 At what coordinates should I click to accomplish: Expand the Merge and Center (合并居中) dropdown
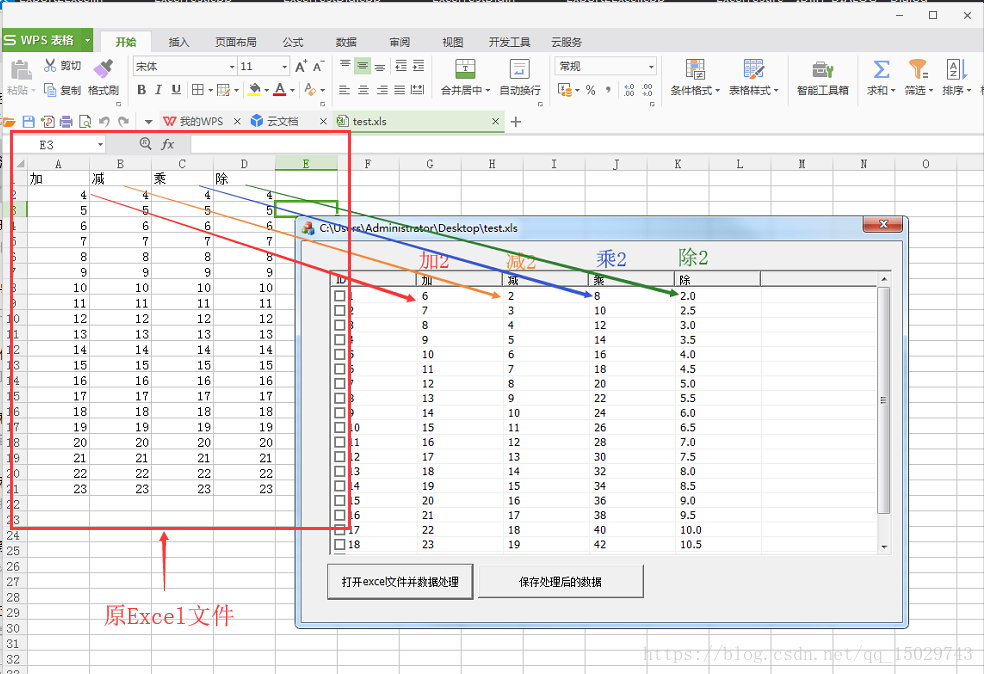tap(488, 90)
